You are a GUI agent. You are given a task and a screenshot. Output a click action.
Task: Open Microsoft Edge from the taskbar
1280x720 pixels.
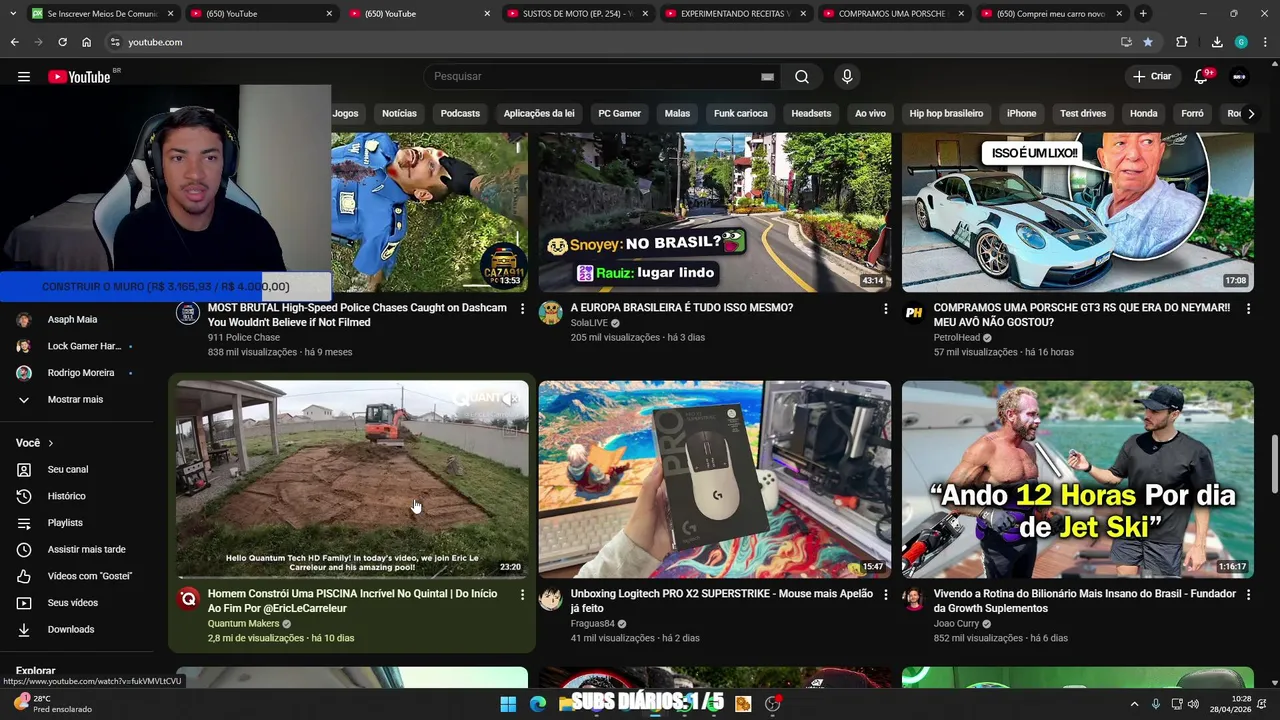538,704
